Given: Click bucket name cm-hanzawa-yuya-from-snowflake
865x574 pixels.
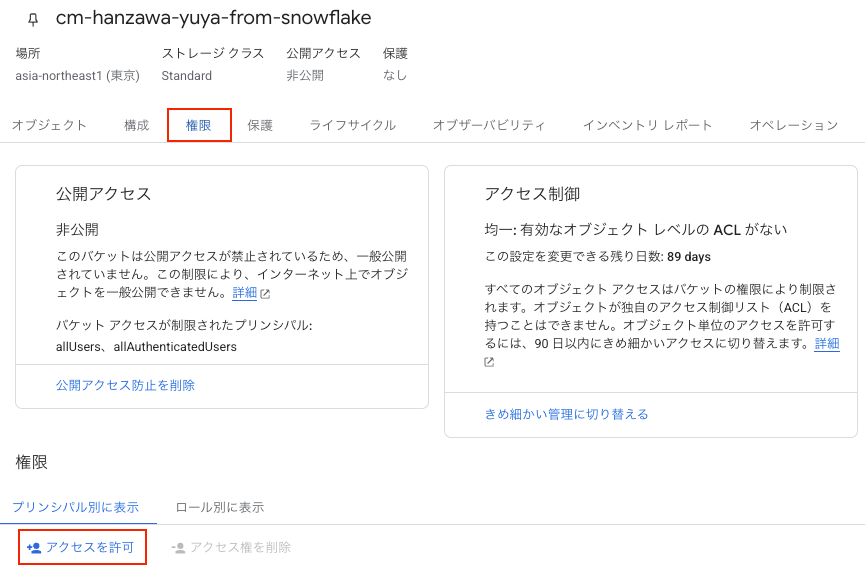Looking at the screenshot, I should [x=213, y=18].
